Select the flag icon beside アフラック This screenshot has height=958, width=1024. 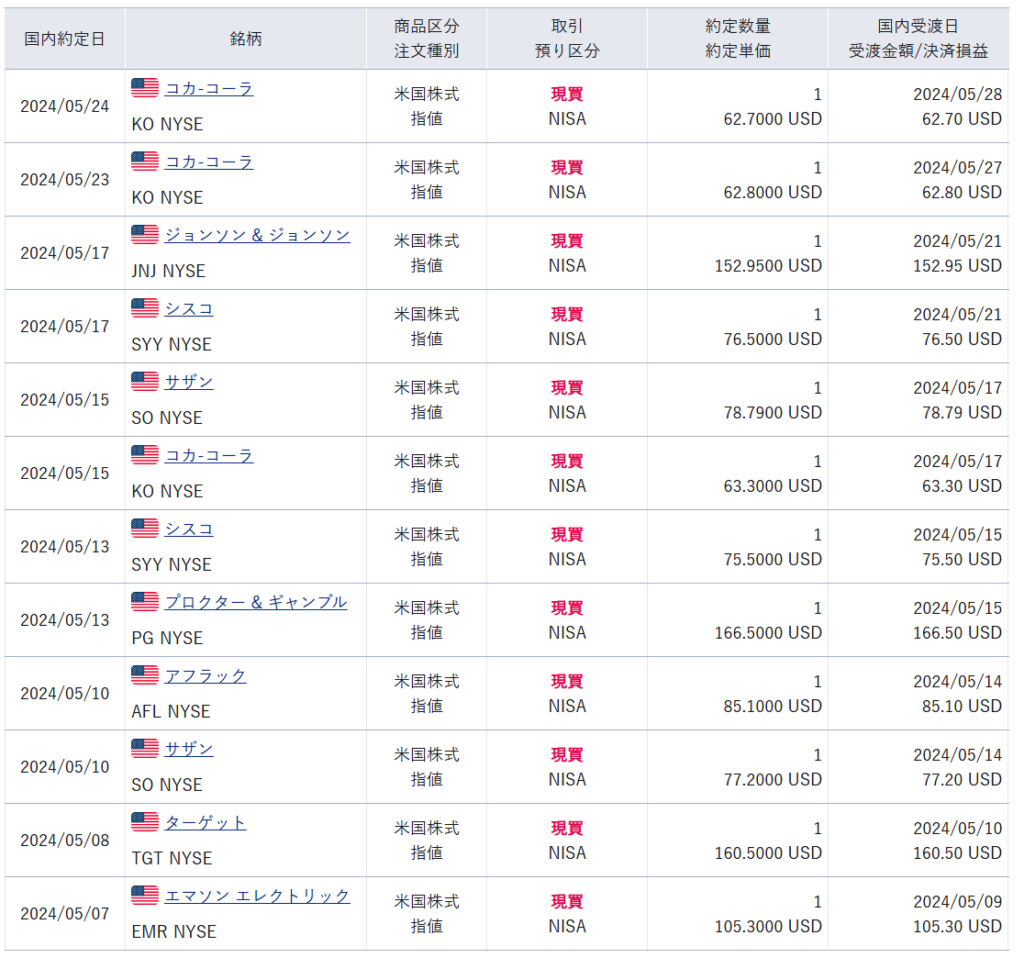click(x=145, y=676)
